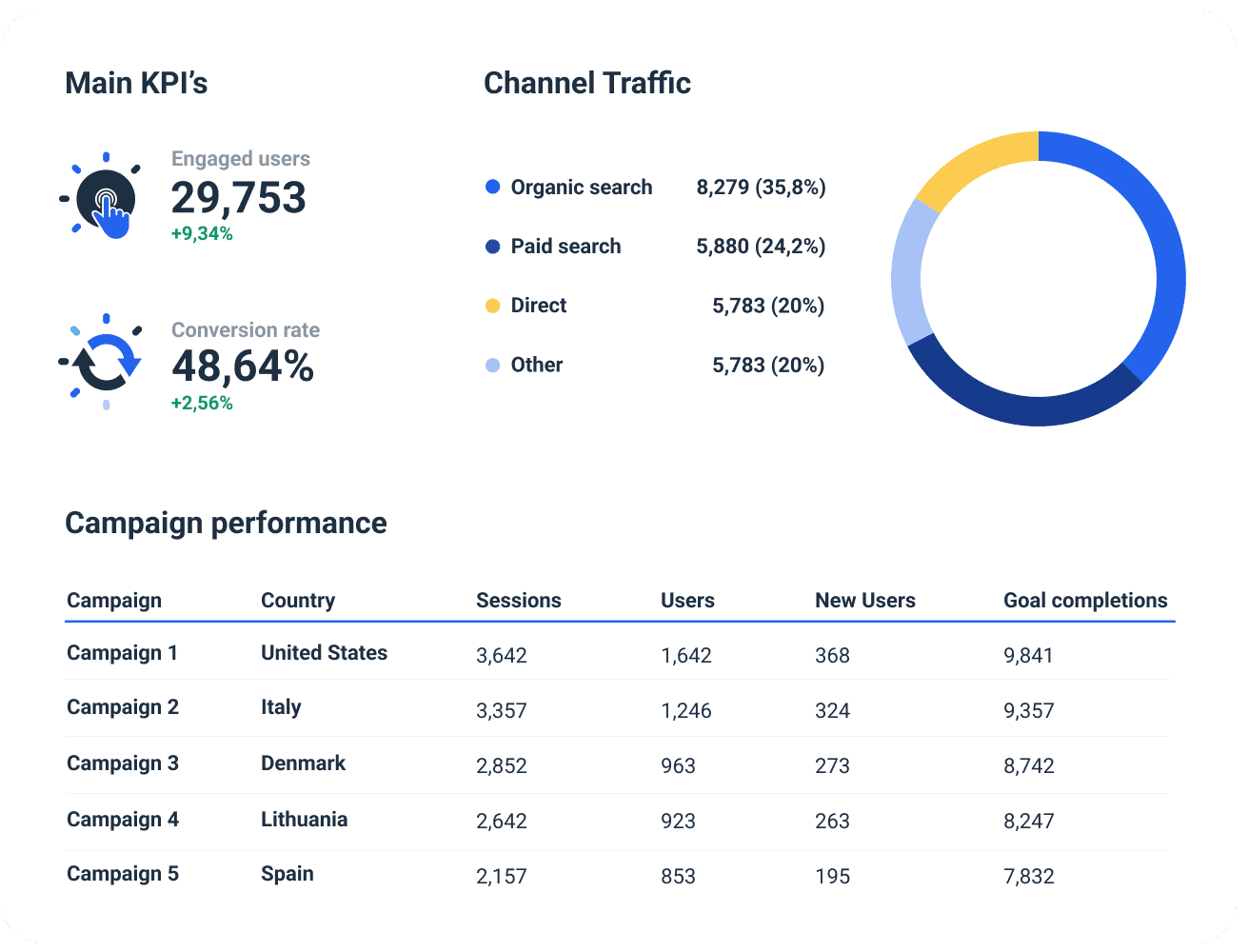
Task: Toggle Paid search channel visibility
Action: point(565,246)
